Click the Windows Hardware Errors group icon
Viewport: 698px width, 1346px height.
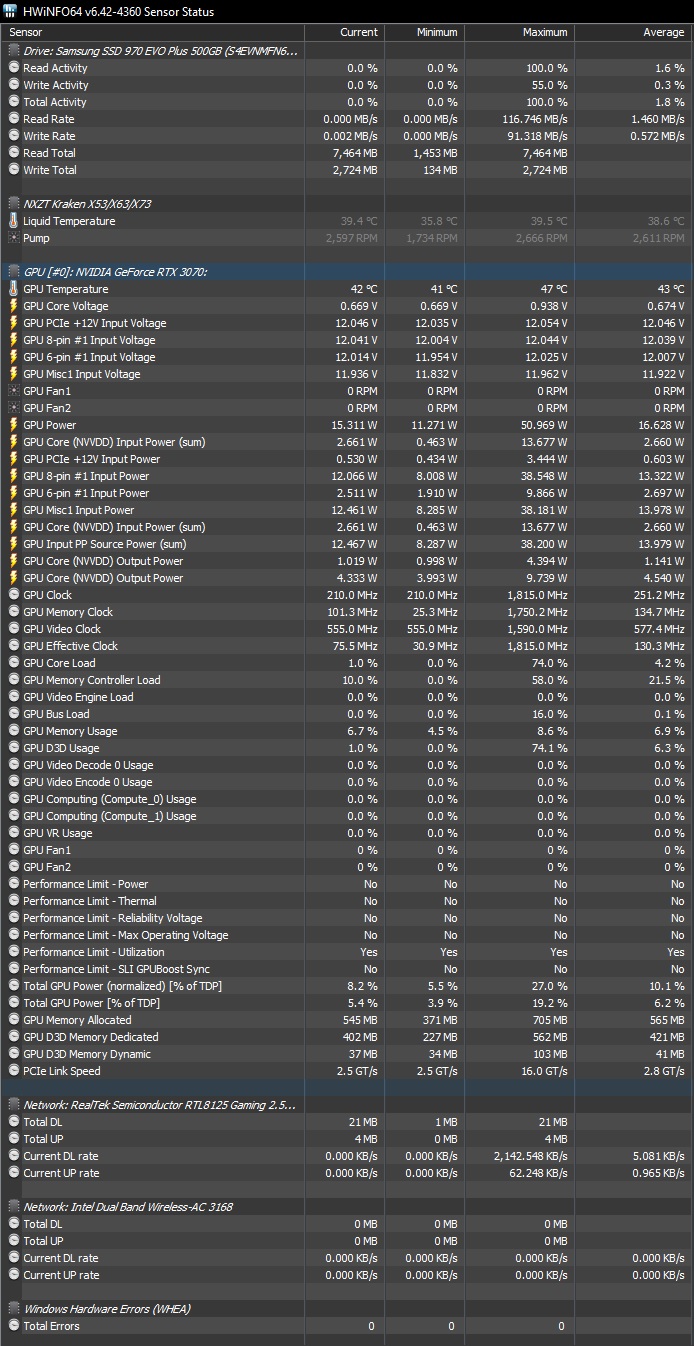[x=13, y=1309]
